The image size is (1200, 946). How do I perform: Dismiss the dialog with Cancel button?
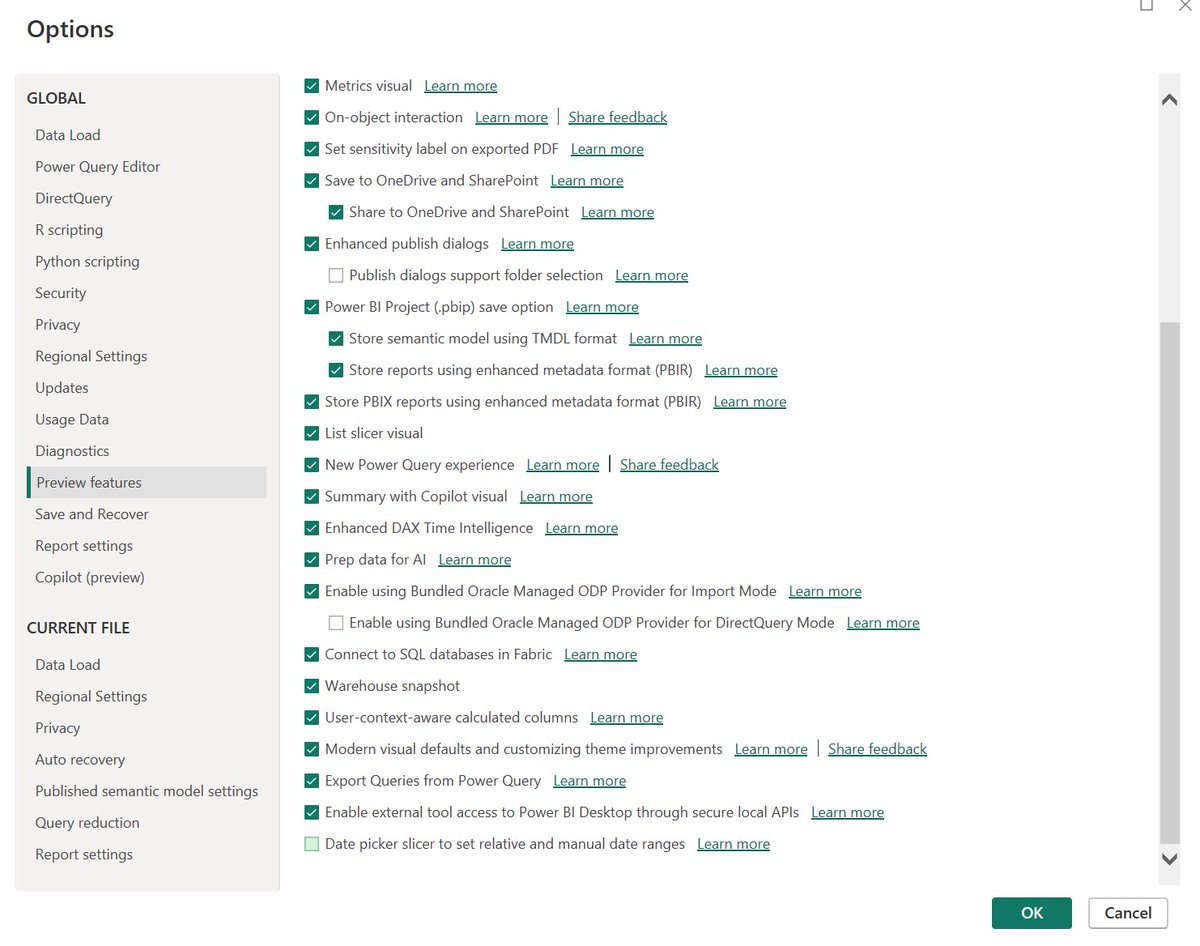coord(1128,913)
